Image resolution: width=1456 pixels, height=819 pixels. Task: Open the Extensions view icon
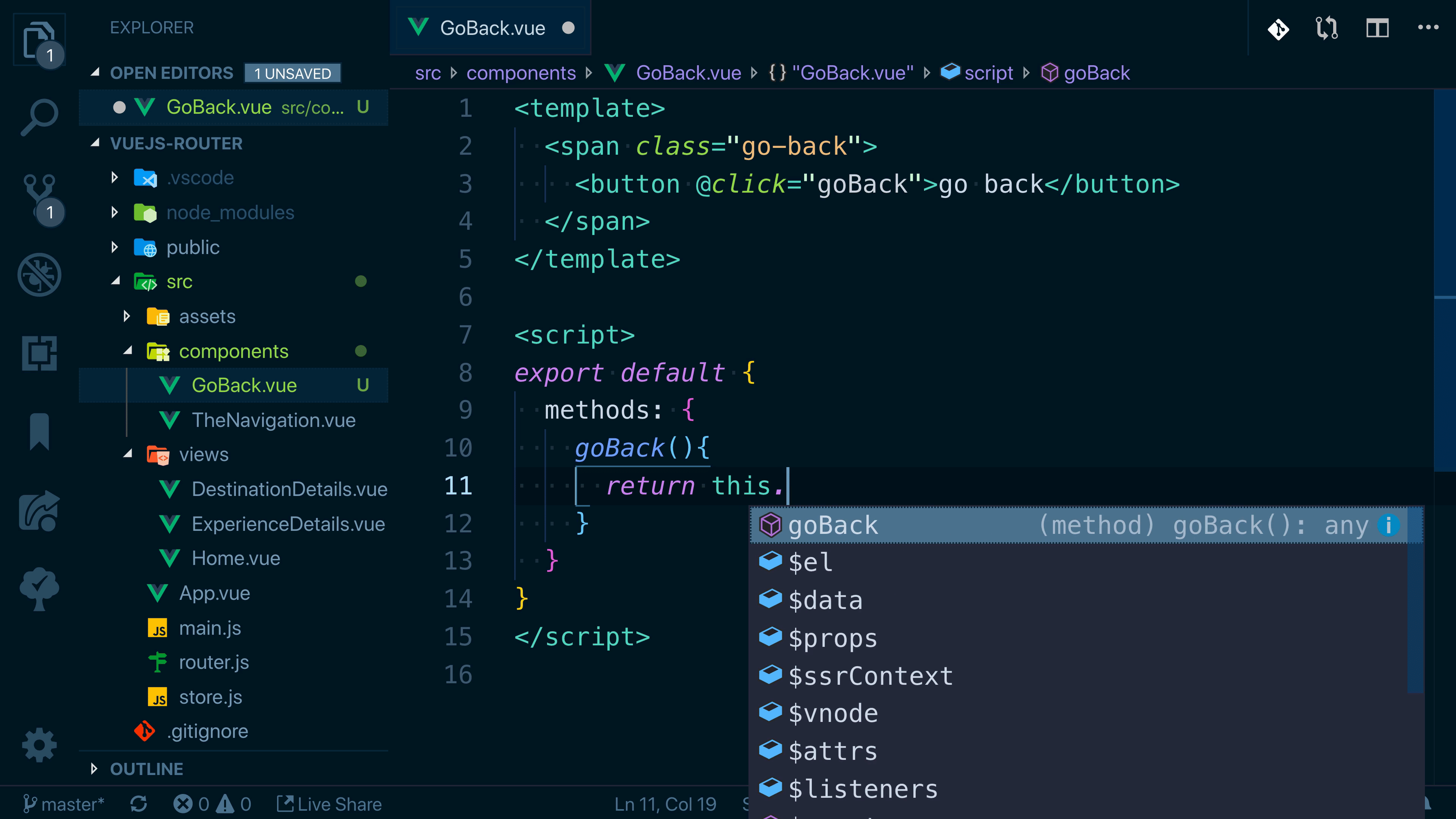point(39,353)
